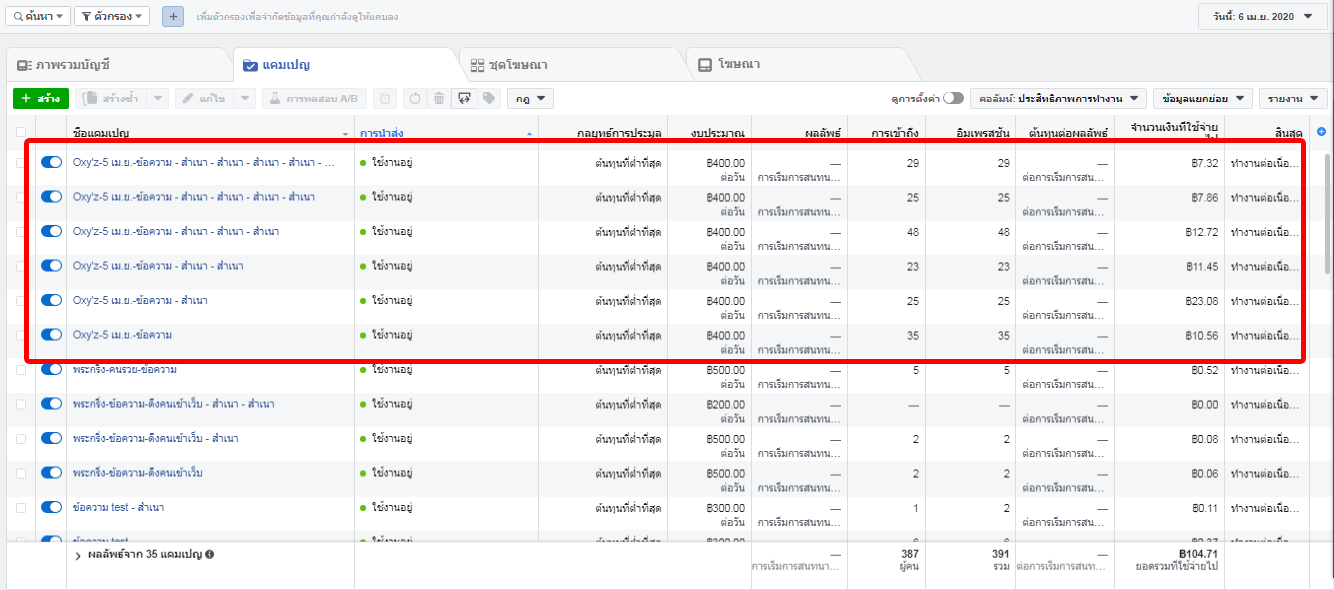Expand the ผลลัพธ์จาก 35 แคมเปญ summary row
Screen dimensions: 1334x590
[78, 554]
